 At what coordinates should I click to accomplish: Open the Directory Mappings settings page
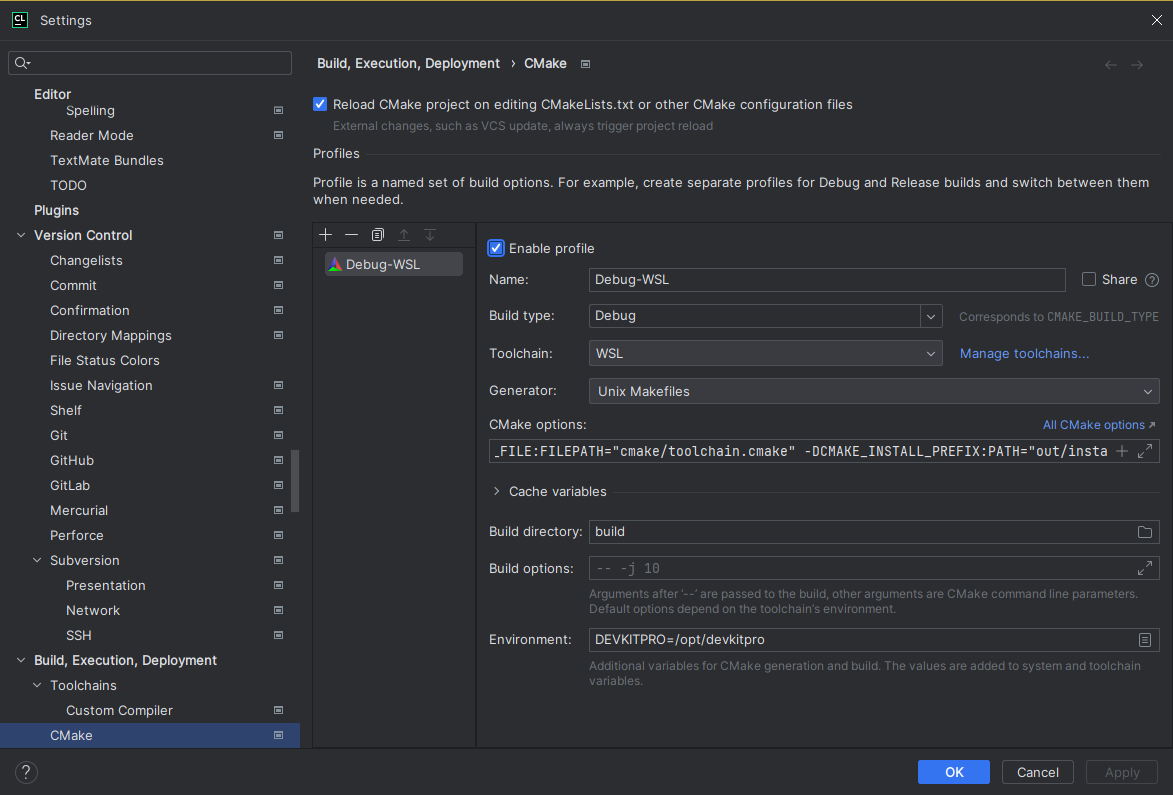111,336
